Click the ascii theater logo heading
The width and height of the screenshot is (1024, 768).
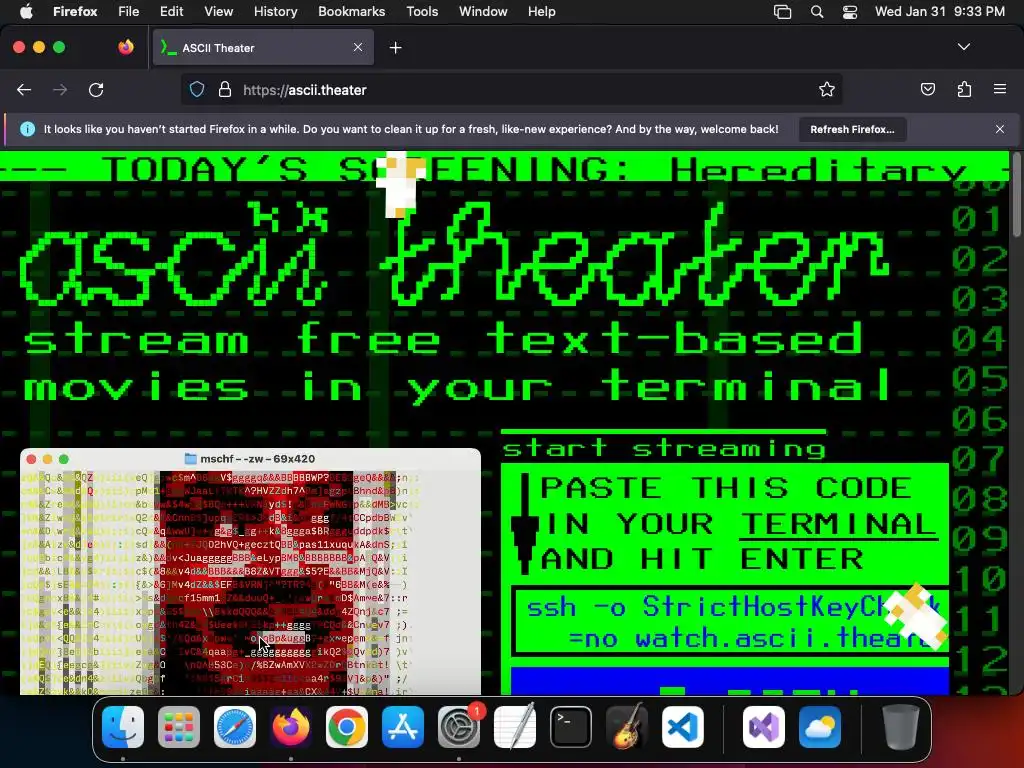[x=454, y=255]
